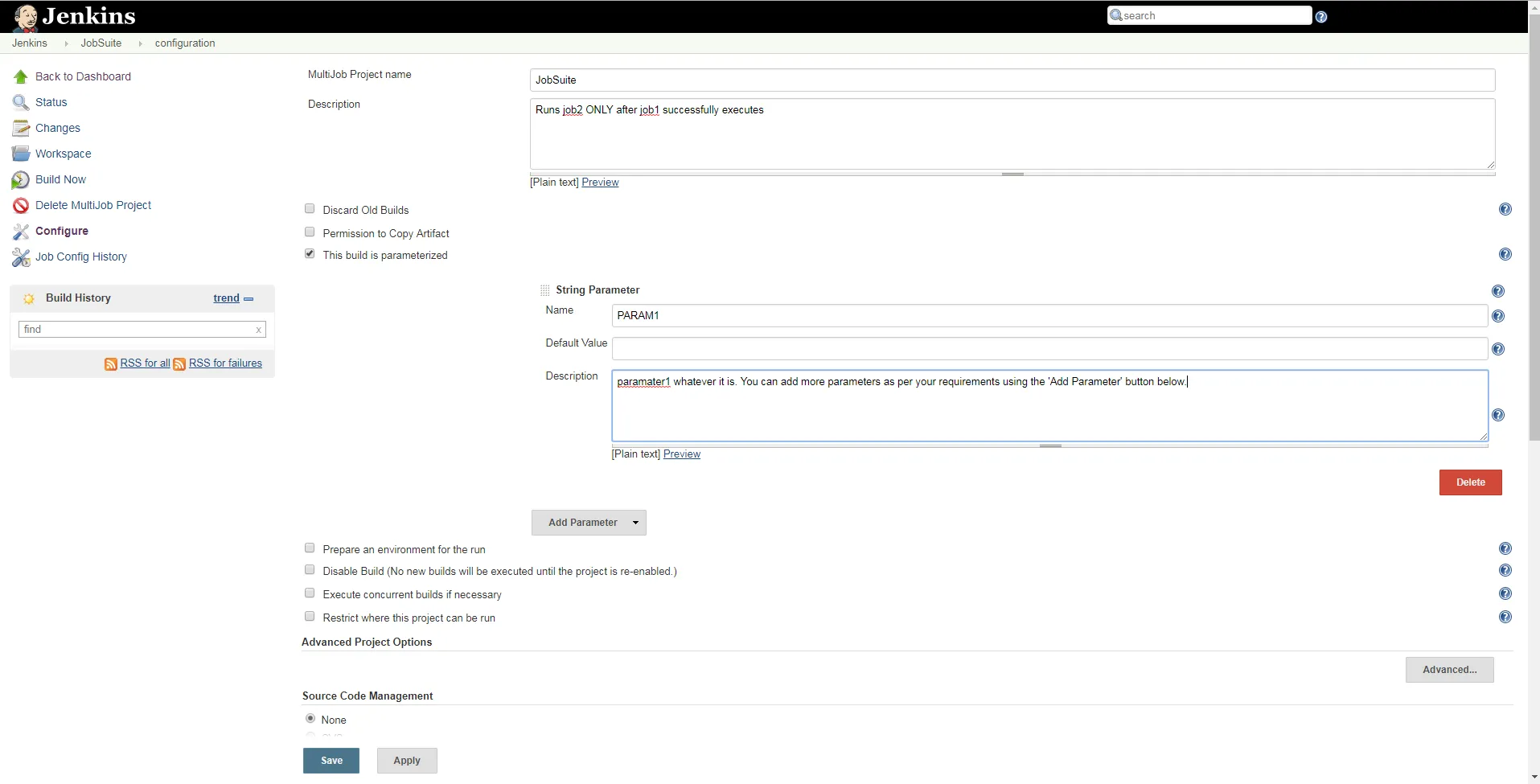Click the Workspace folder icon
Viewport: 1540px width, 784px height.
21,154
